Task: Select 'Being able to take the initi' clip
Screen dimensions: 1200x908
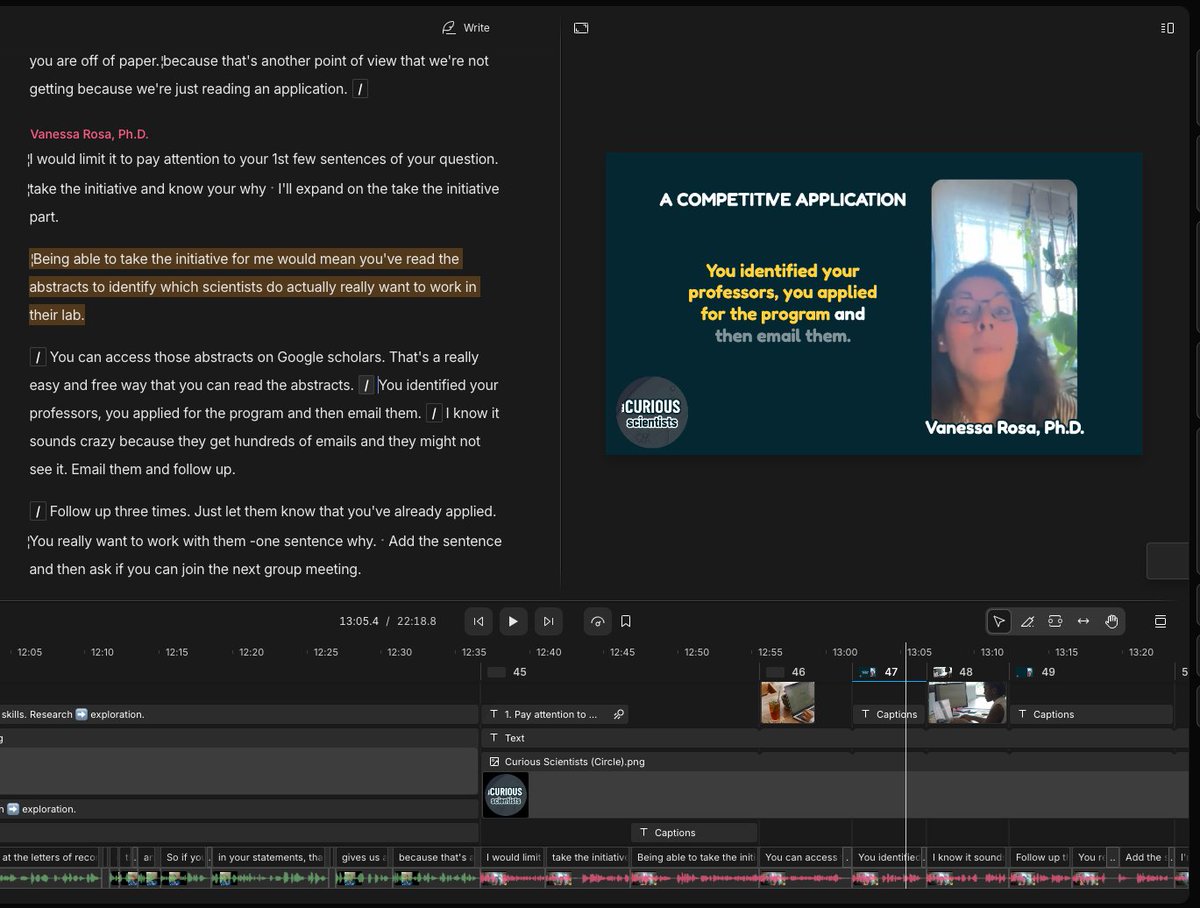Action: coord(694,857)
